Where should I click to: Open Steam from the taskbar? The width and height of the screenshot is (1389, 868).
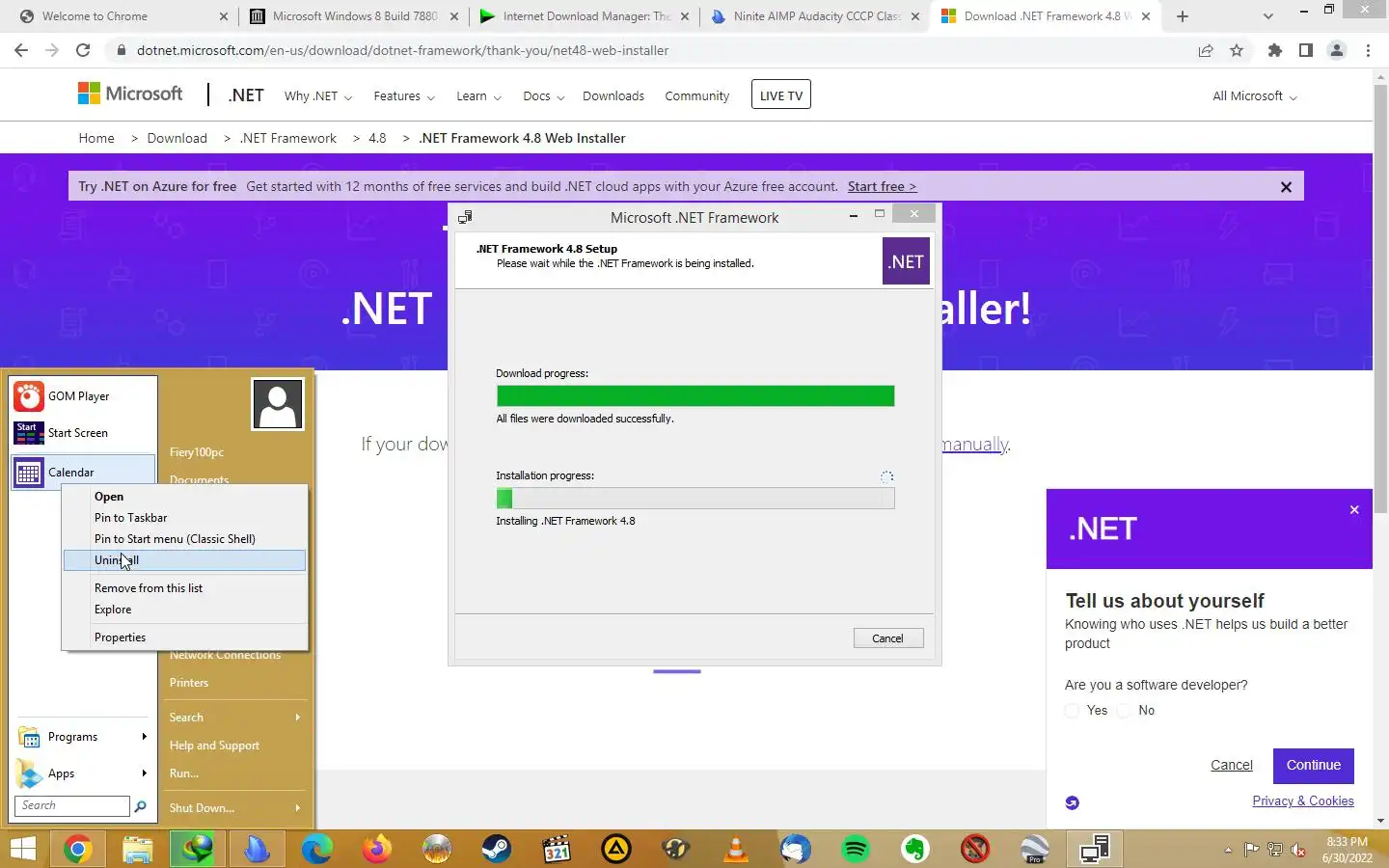497,850
